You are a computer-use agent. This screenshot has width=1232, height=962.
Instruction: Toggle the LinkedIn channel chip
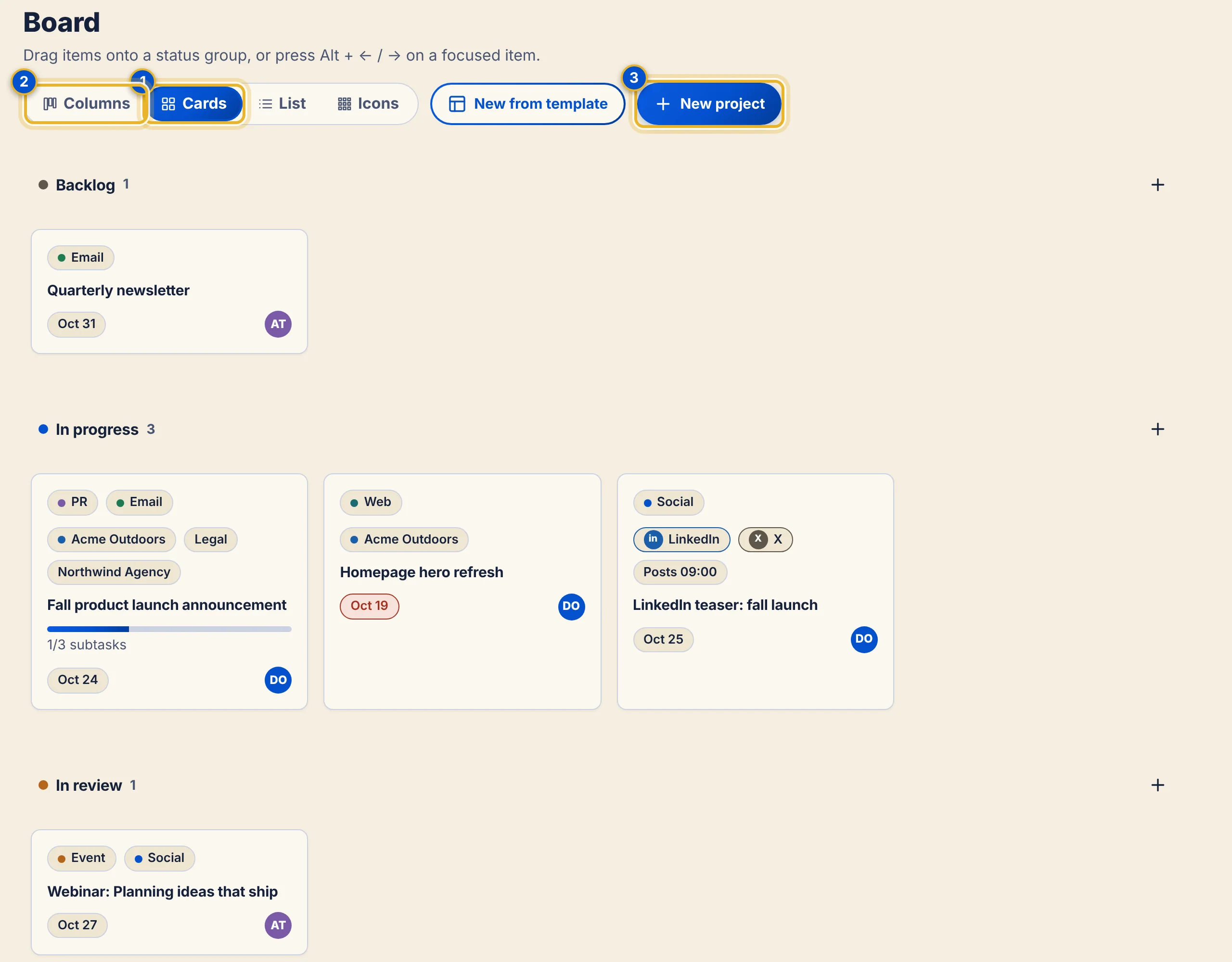(681, 540)
